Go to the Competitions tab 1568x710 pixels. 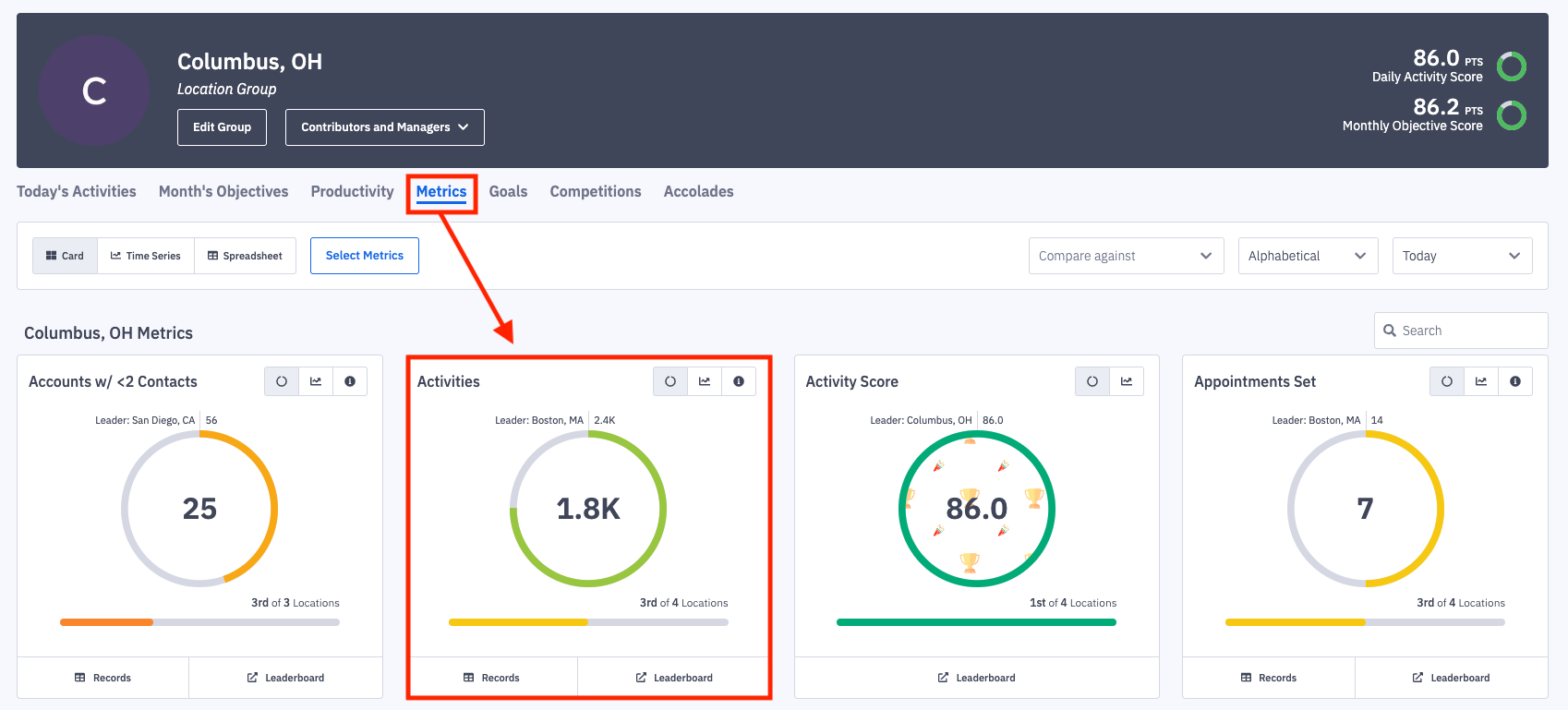[596, 191]
